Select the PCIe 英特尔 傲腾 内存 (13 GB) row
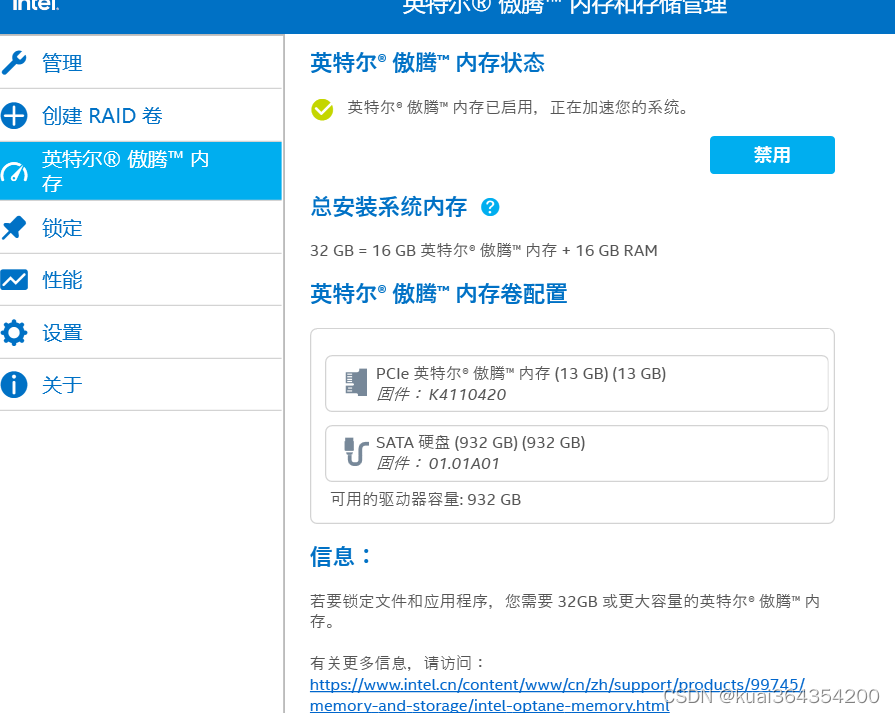Screen dimensions: 895x713 pos(576,383)
